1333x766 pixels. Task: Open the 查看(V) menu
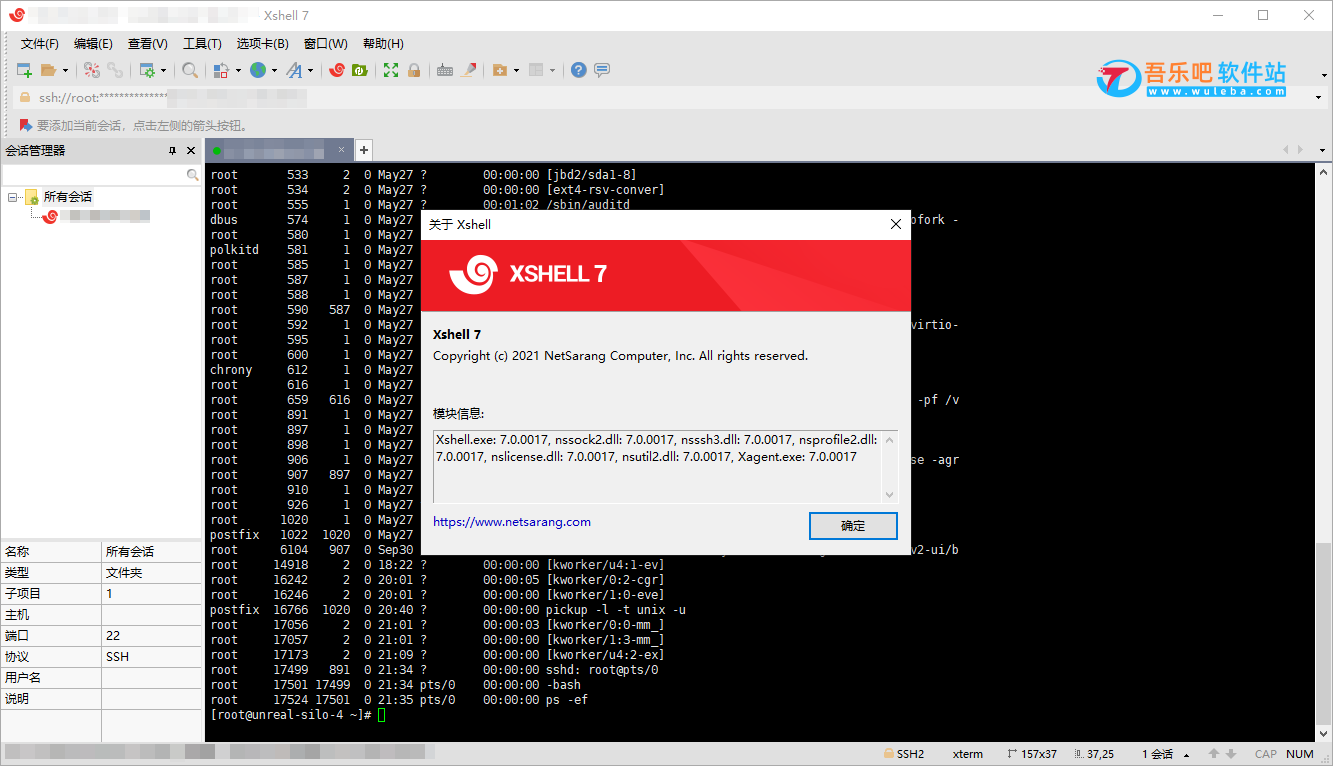pyautogui.click(x=148, y=44)
